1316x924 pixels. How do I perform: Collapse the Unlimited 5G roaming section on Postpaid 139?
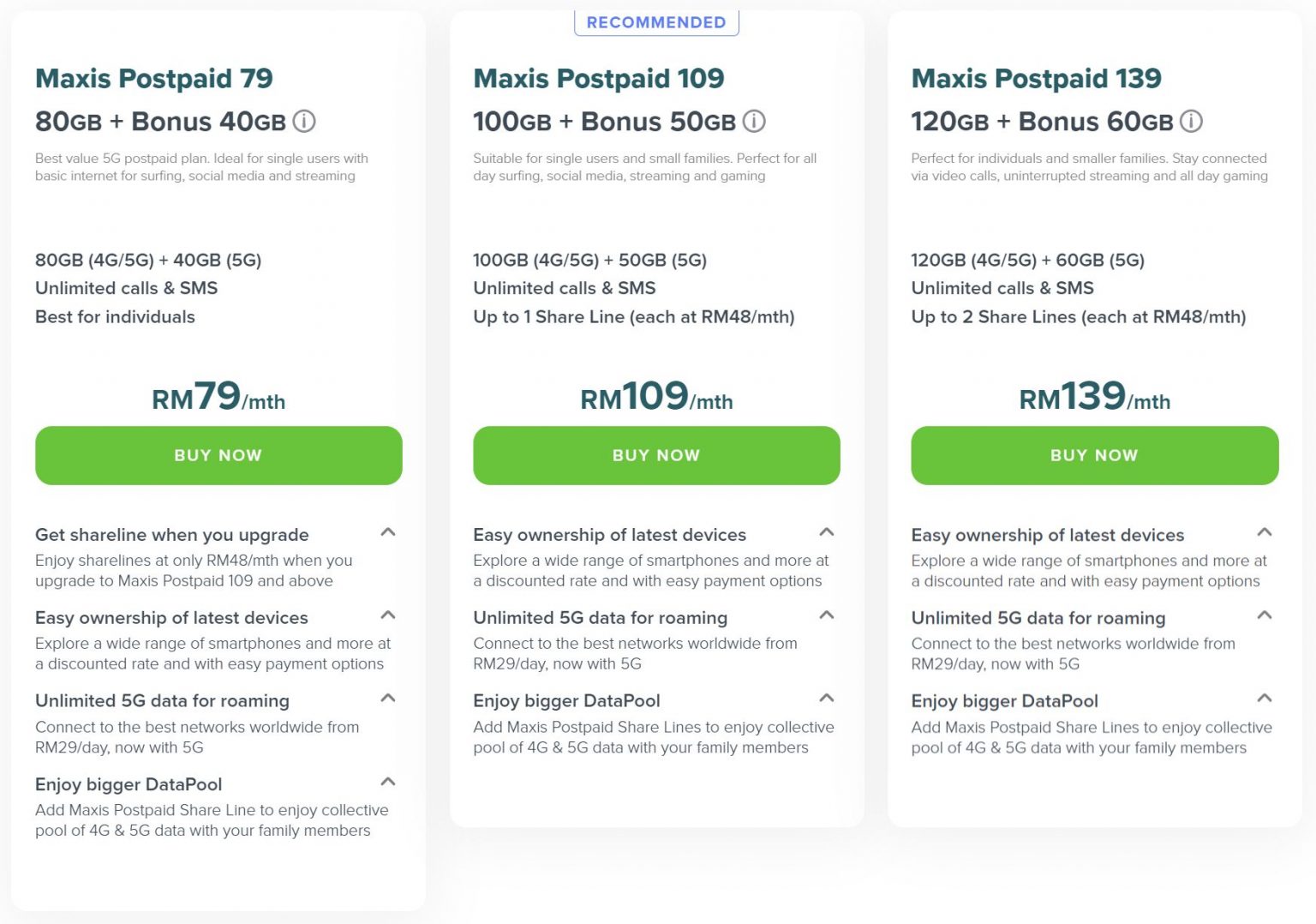click(x=1265, y=615)
